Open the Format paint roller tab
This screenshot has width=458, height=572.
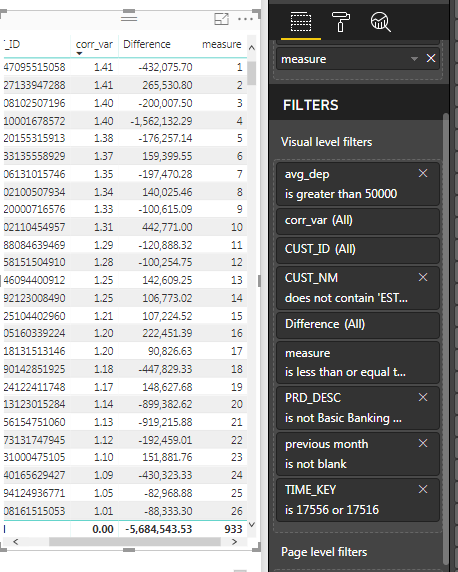click(340, 22)
